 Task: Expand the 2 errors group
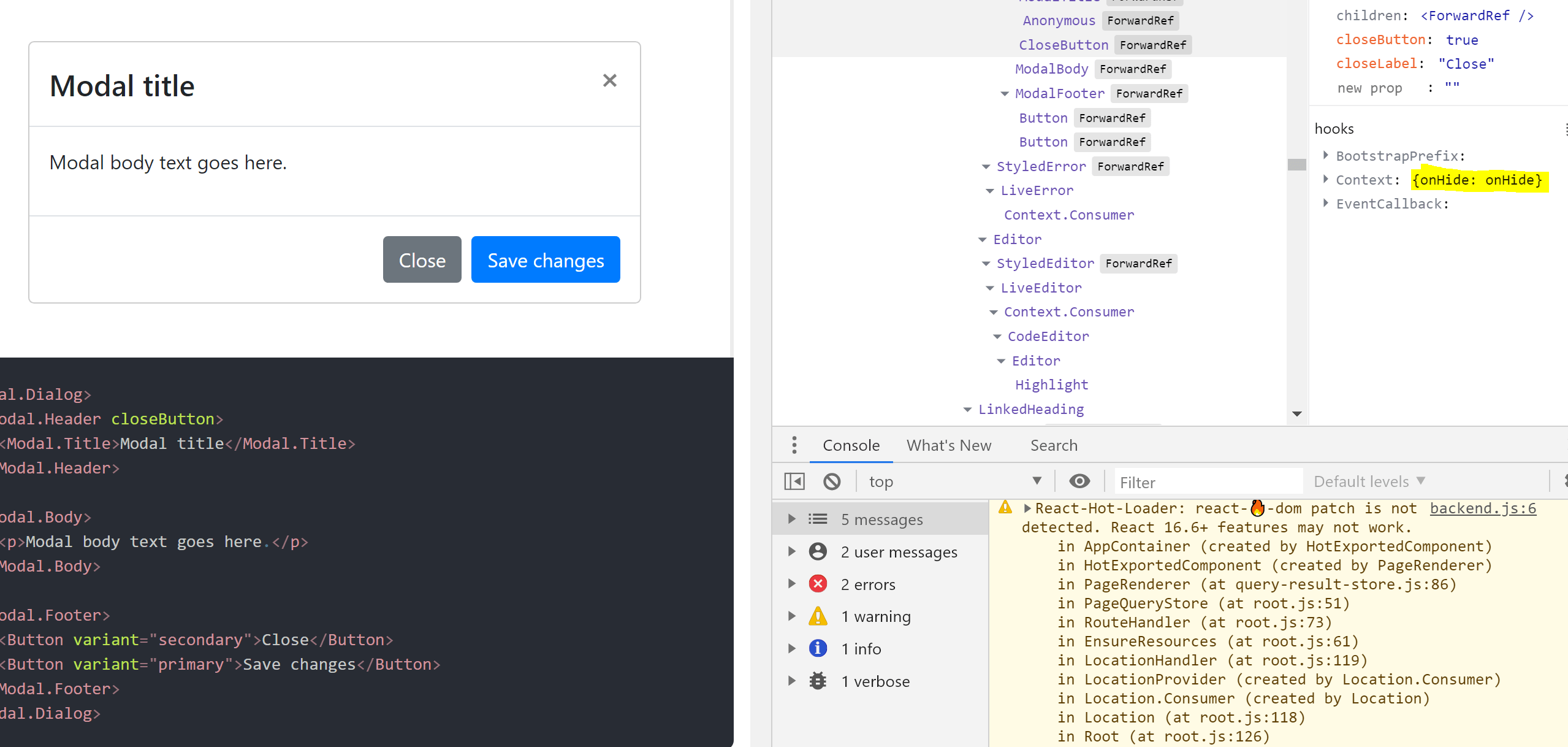[791, 584]
